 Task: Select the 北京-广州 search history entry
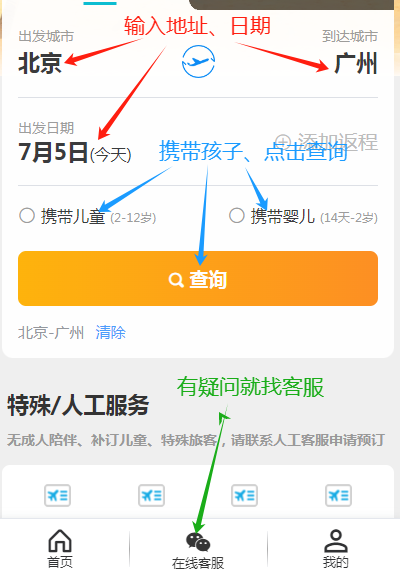[51, 332]
